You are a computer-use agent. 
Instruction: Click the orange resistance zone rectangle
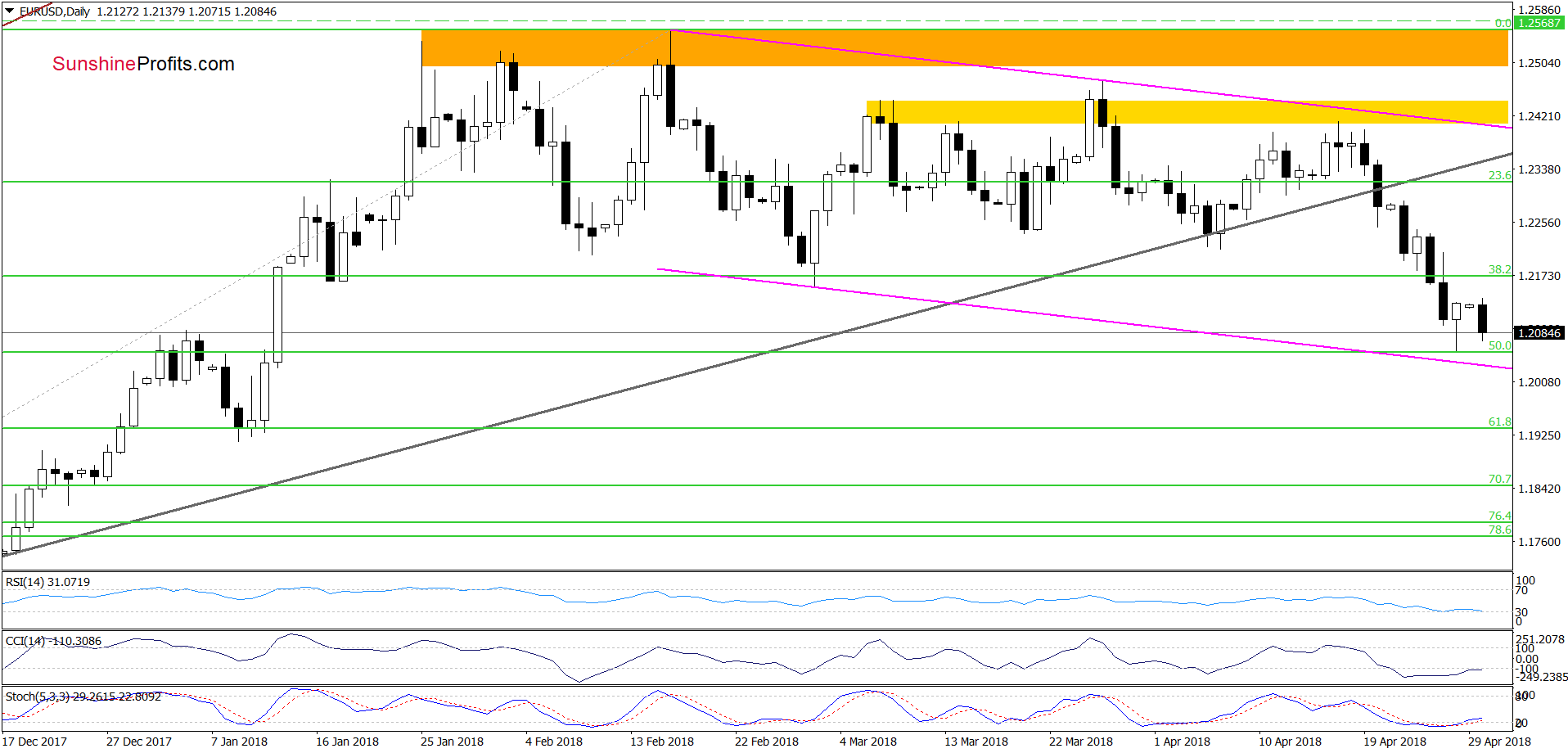click(x=964, y=48)
